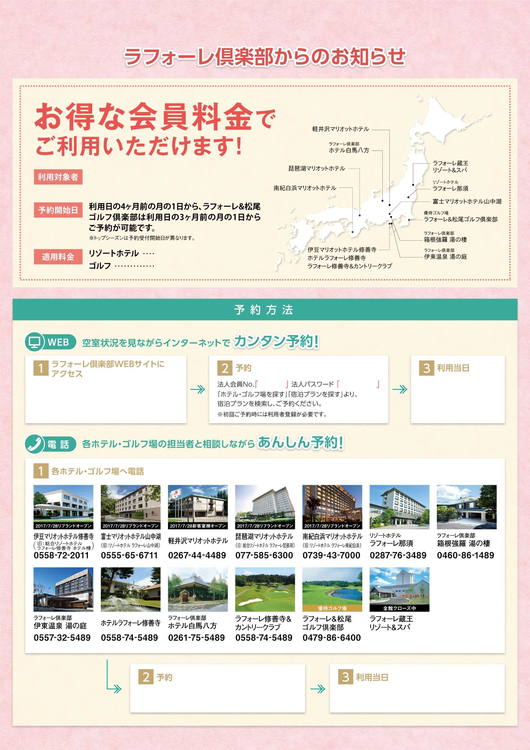The image size is (530, 750).
Task: Click the ラフォーレ&松尾ゴルフ倶楽部 map label
Action: pyautogui.click(x=460, y=219)
